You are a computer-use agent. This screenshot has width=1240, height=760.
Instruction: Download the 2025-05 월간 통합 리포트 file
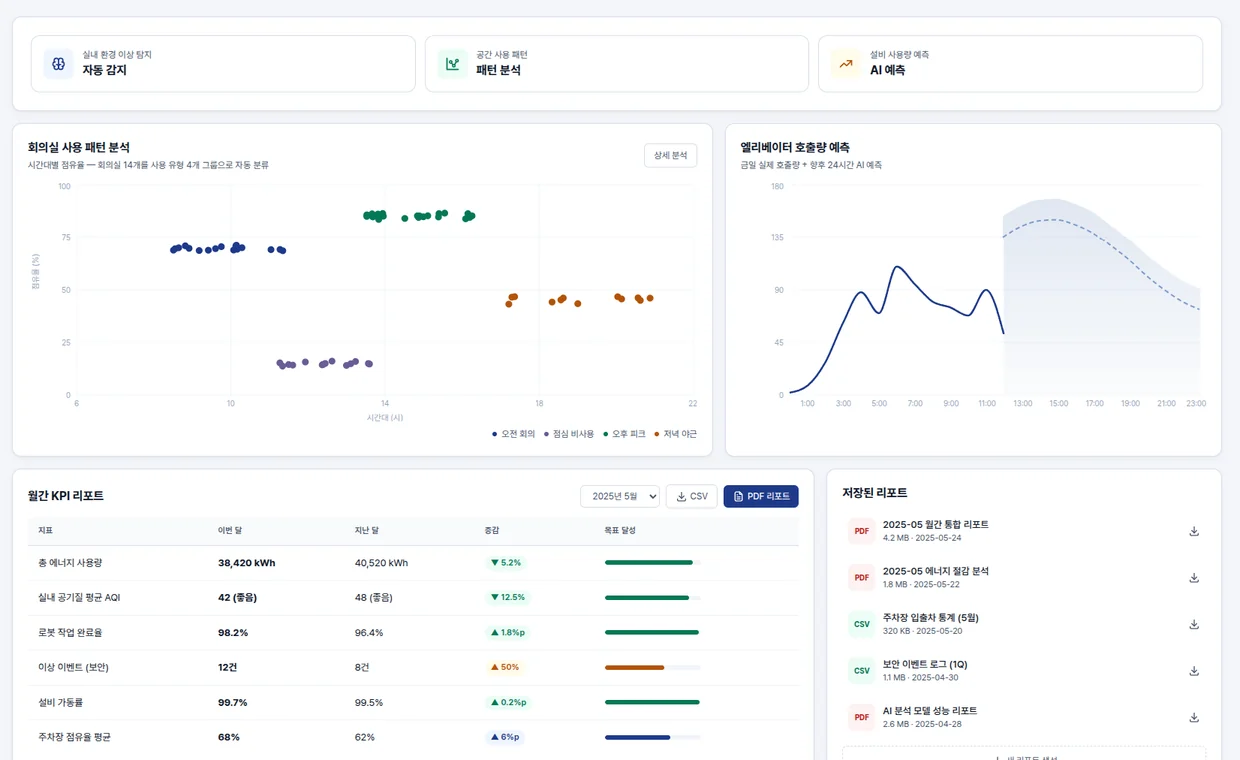click(1194, 531)
